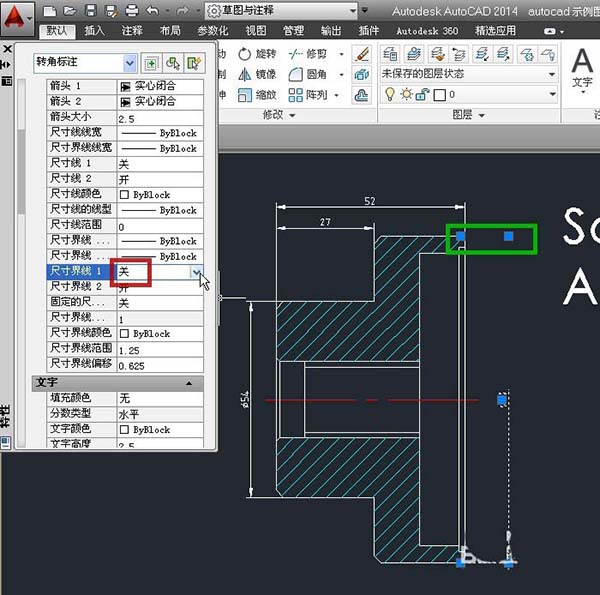Click the layer 0 color swatch square

439,95
